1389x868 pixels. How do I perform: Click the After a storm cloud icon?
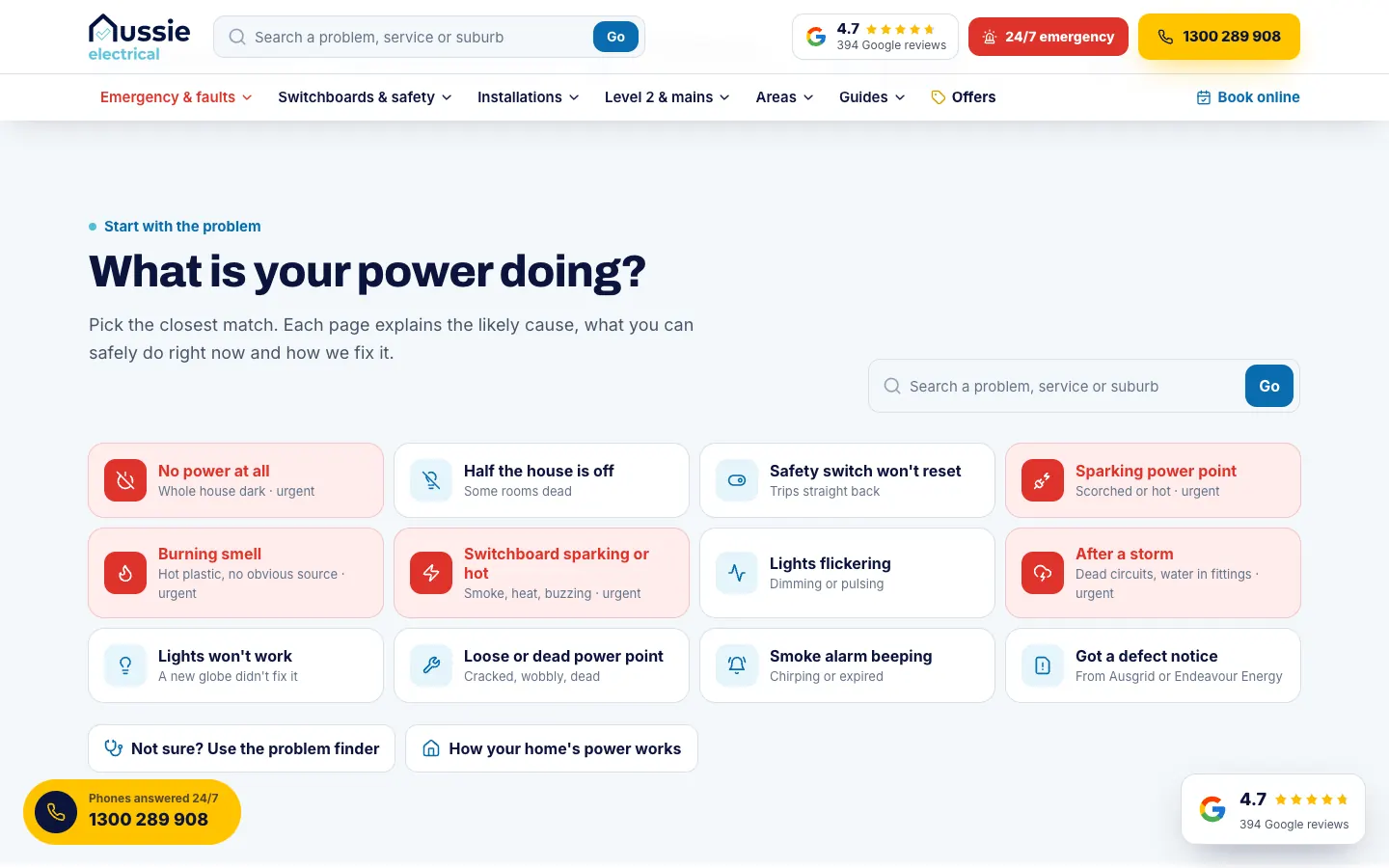pyautogui.click(x=1043, y=573)
